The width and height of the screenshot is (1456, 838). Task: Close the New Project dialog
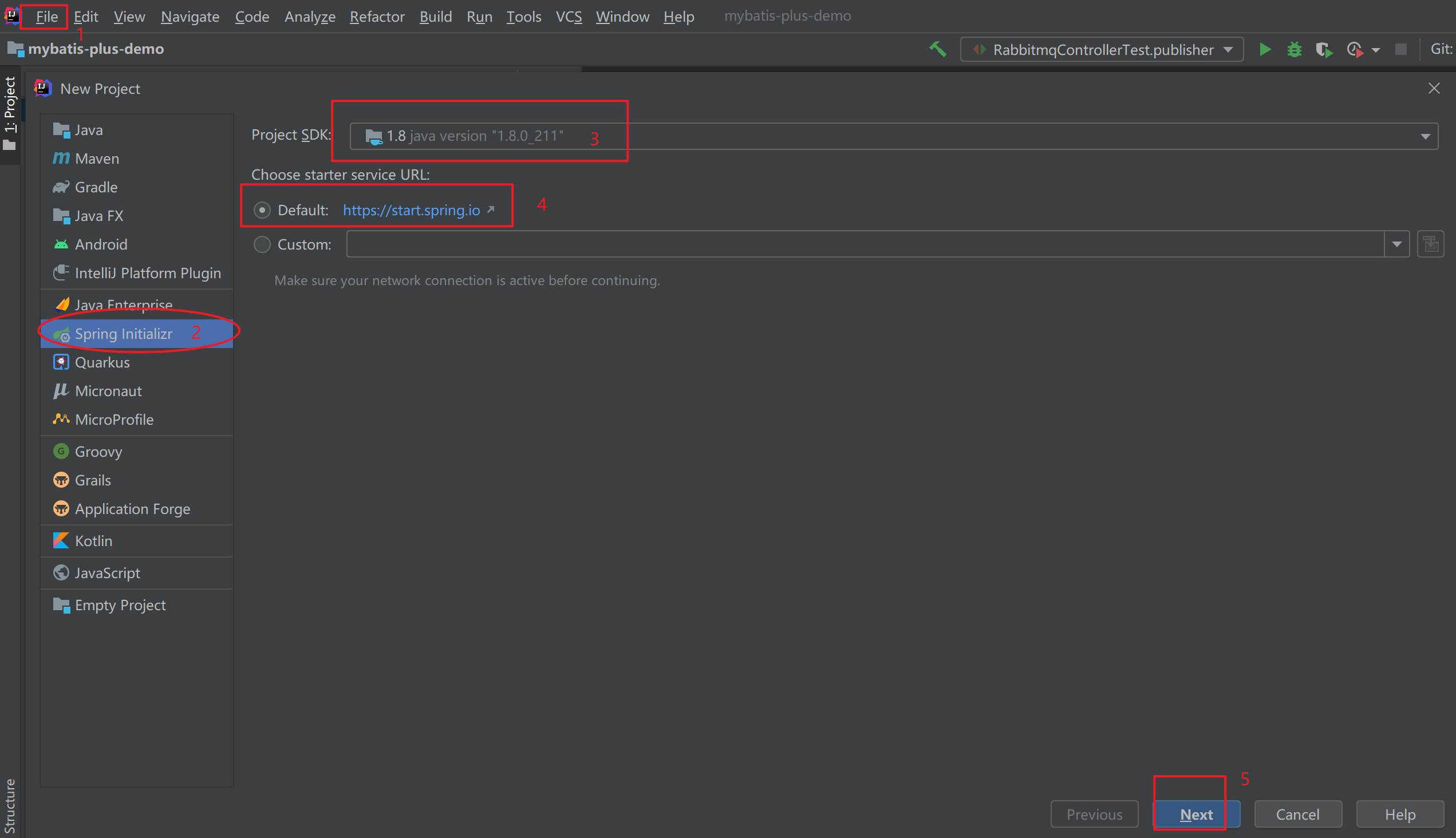point(1434,89)
